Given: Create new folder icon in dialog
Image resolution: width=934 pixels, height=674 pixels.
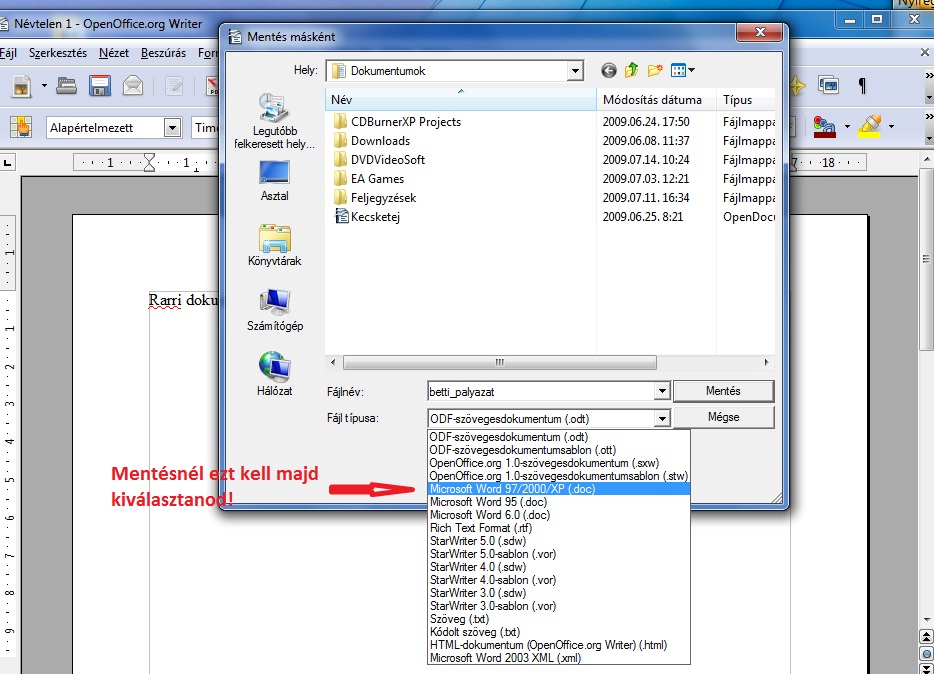Looking at the screenshot, I should click(655, 71).
